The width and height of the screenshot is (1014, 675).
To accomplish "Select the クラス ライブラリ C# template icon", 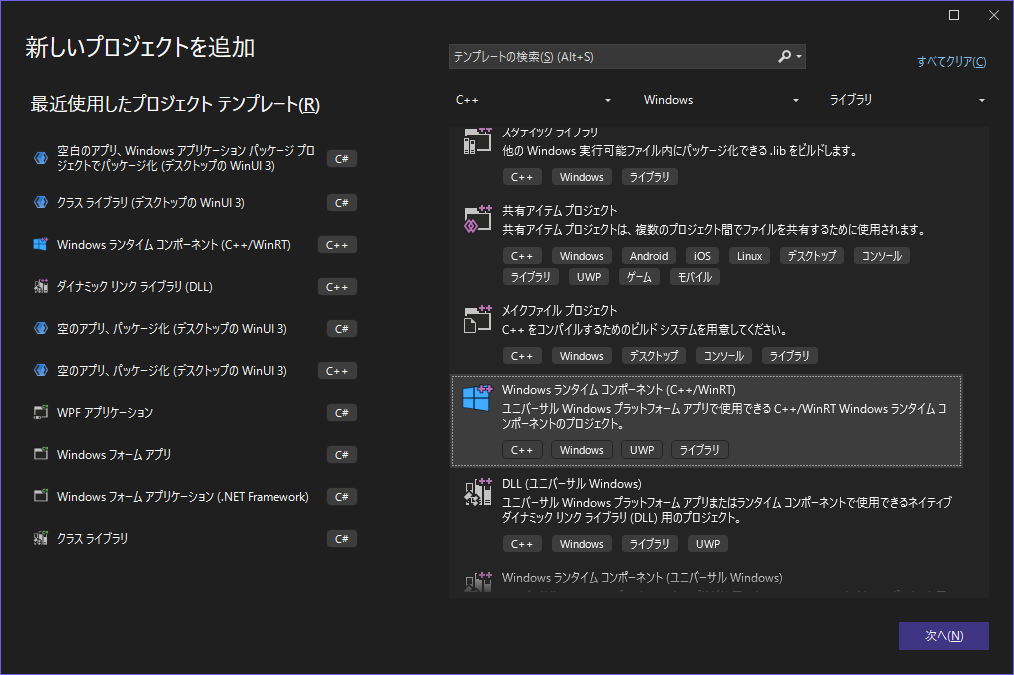I will pos(40,538).
